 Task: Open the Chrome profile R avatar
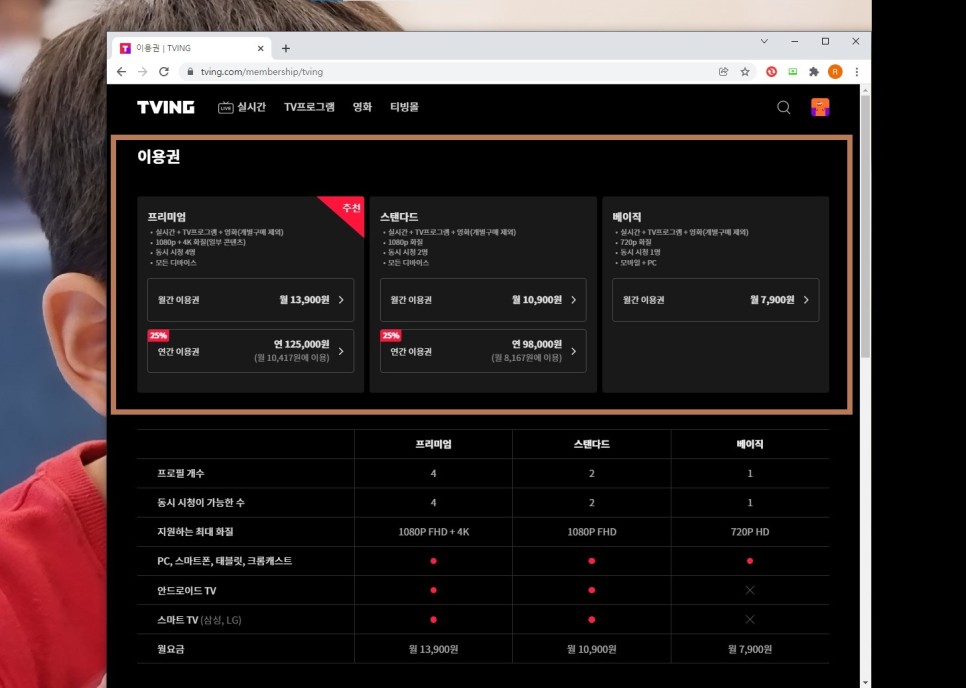(835, 71)
